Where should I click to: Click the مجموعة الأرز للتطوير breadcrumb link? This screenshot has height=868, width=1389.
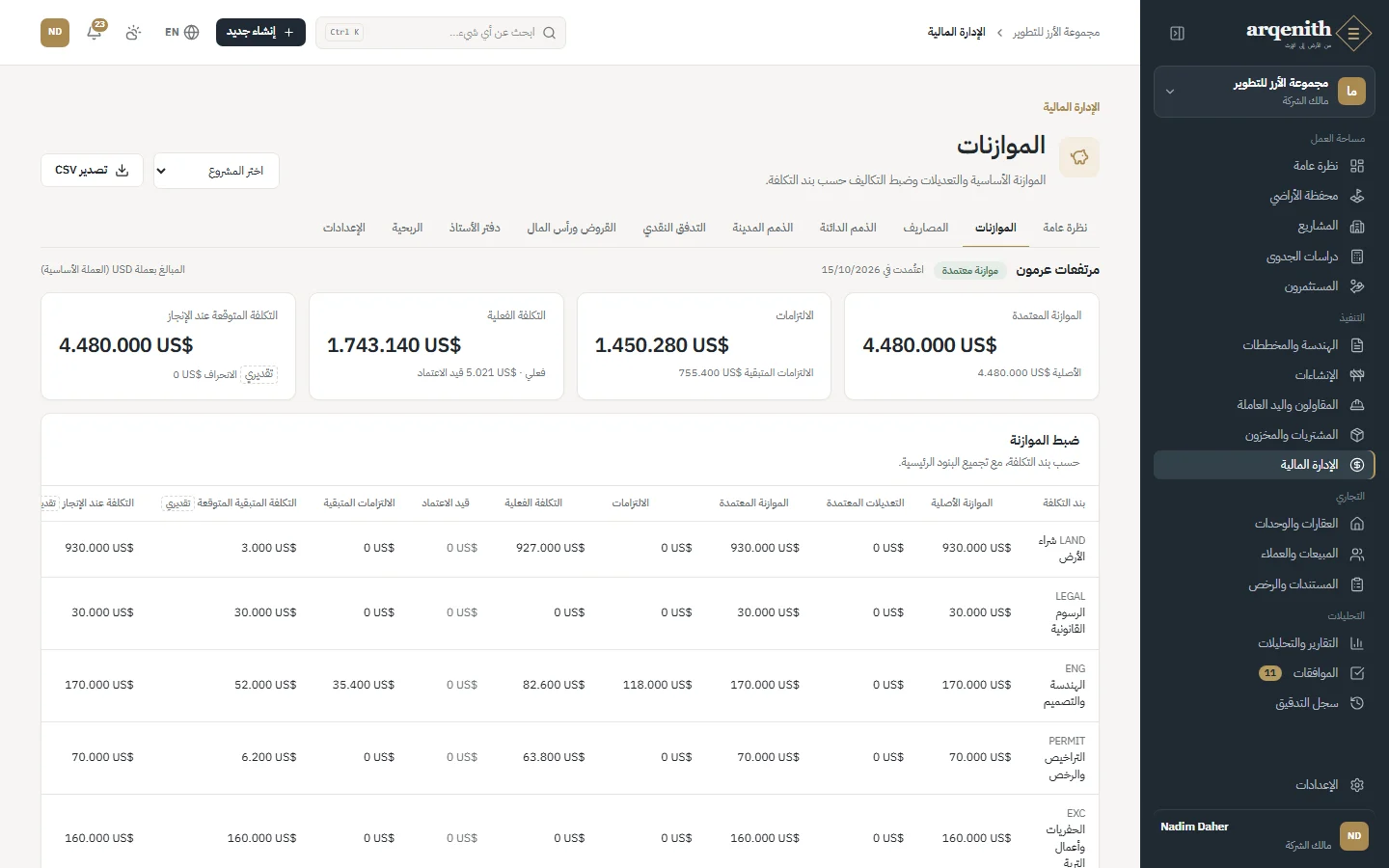[x=1056, y=32]
